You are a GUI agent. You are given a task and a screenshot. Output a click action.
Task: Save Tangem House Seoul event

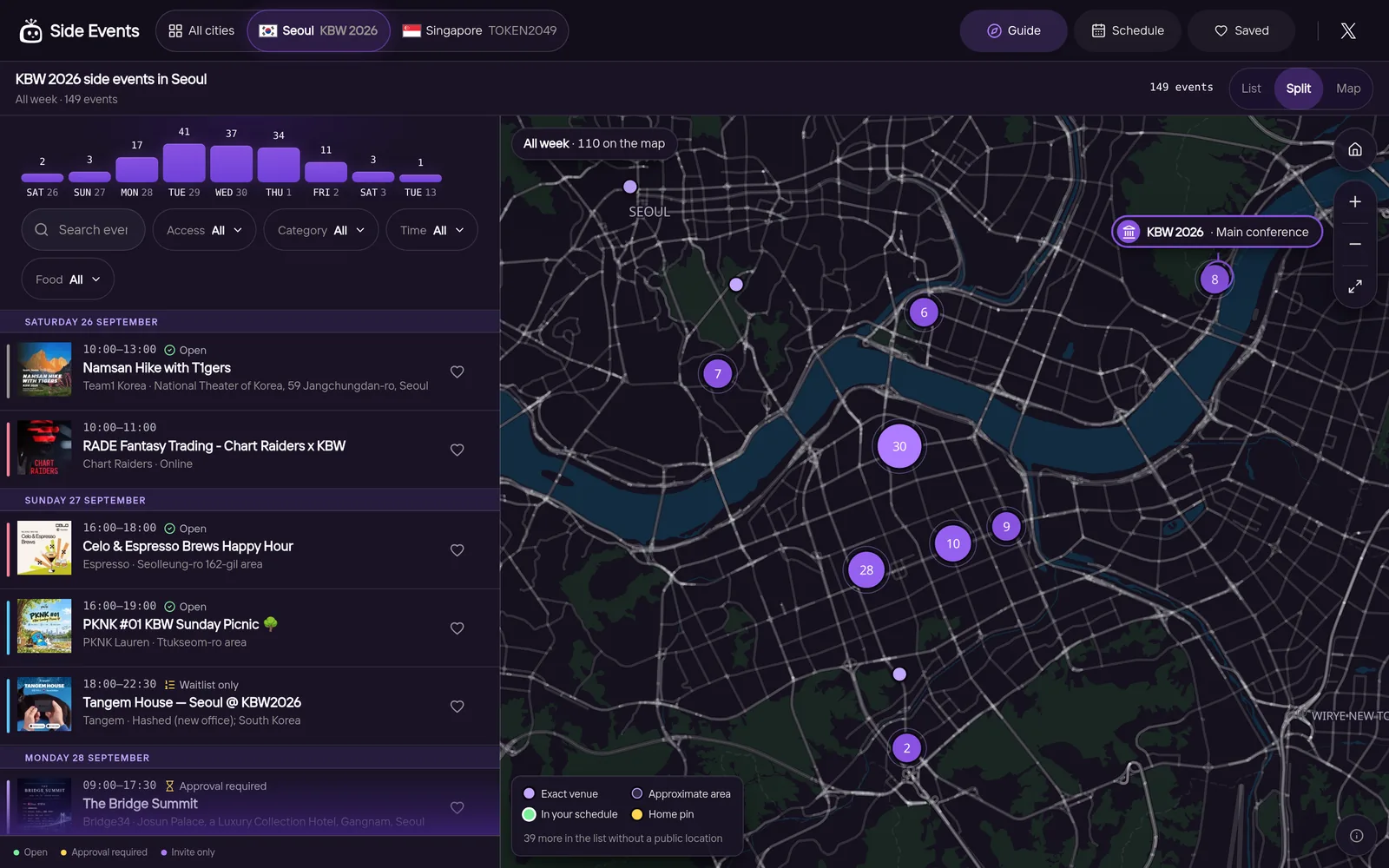pyautogui.click(x=458, y=707)
